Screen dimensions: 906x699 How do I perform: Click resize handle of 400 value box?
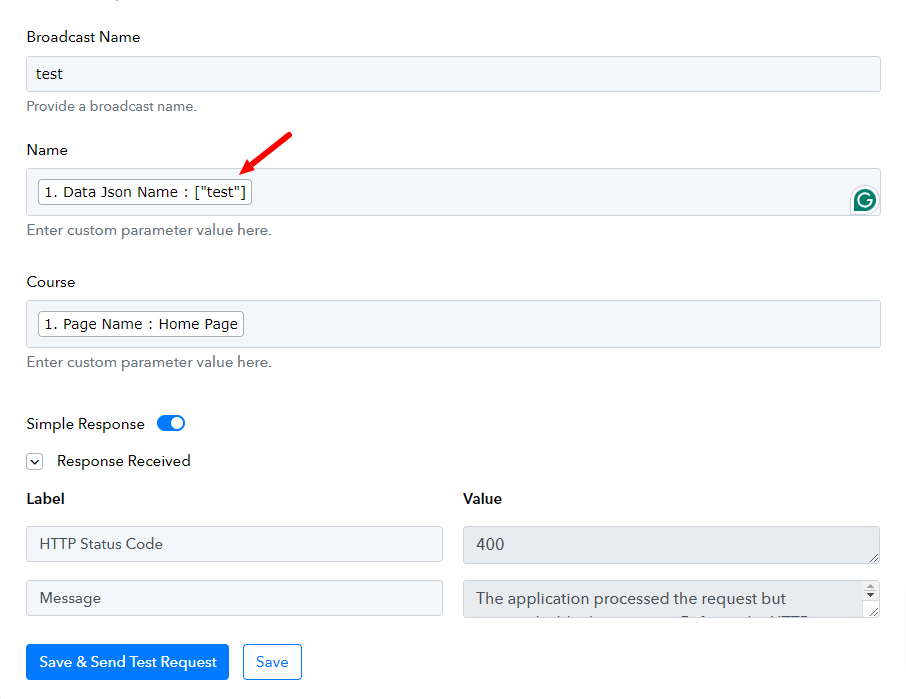coord(874,557)
